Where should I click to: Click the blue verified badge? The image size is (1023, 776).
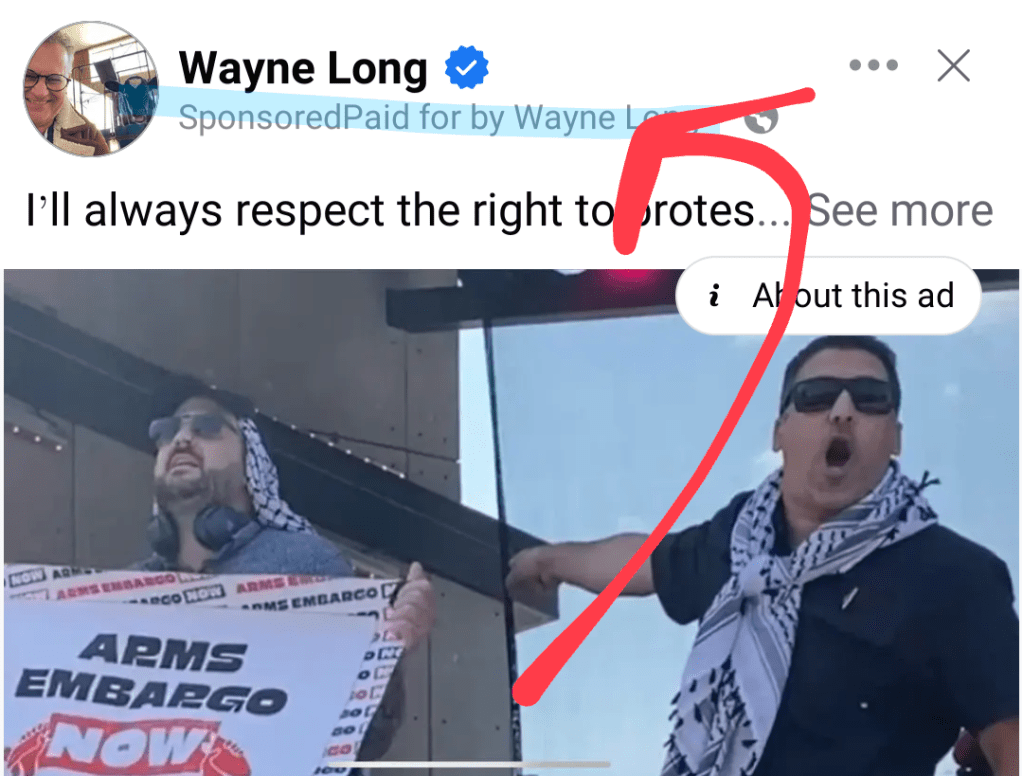(x=466, y=67)
